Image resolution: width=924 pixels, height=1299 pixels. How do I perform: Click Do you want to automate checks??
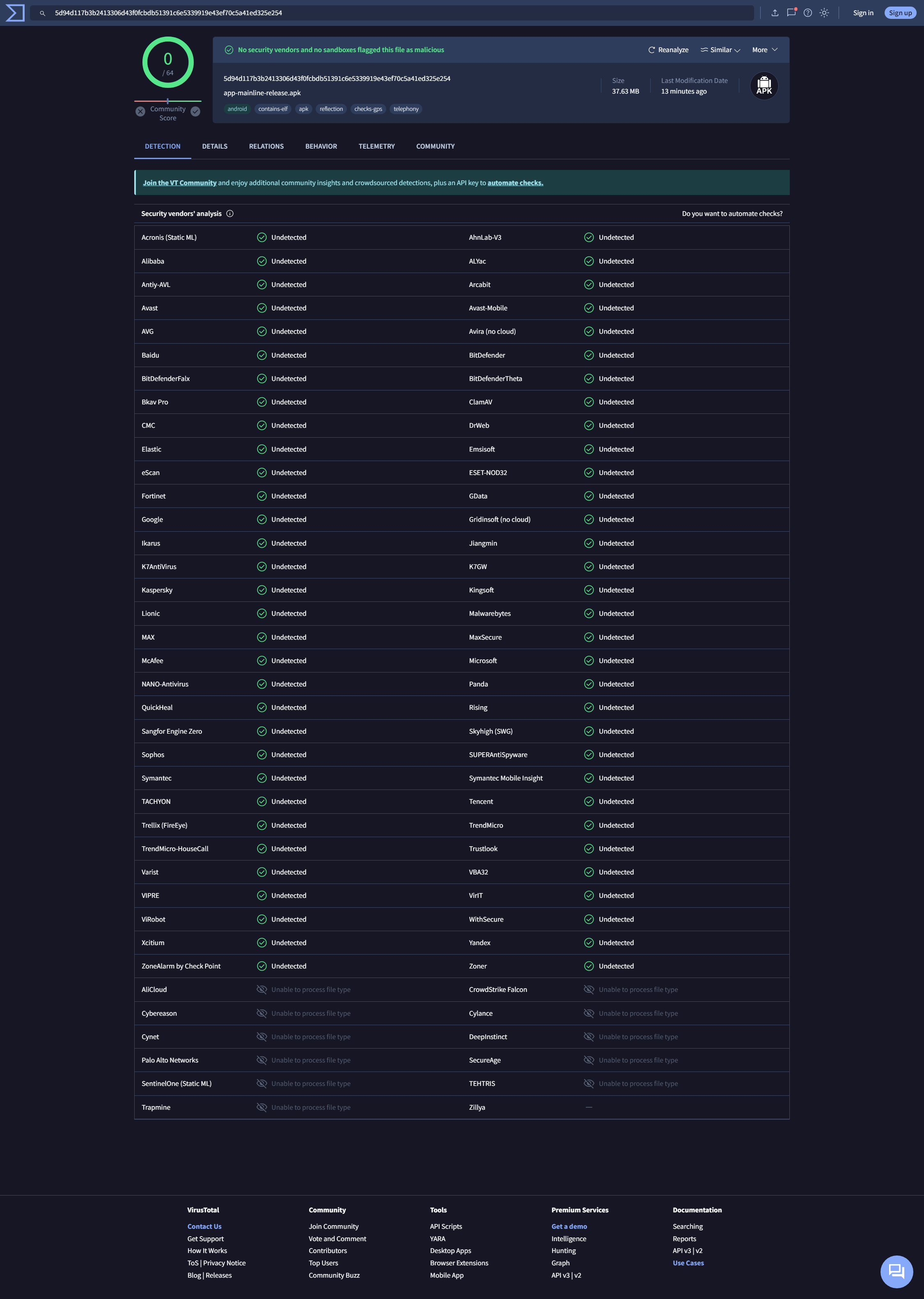732,213
